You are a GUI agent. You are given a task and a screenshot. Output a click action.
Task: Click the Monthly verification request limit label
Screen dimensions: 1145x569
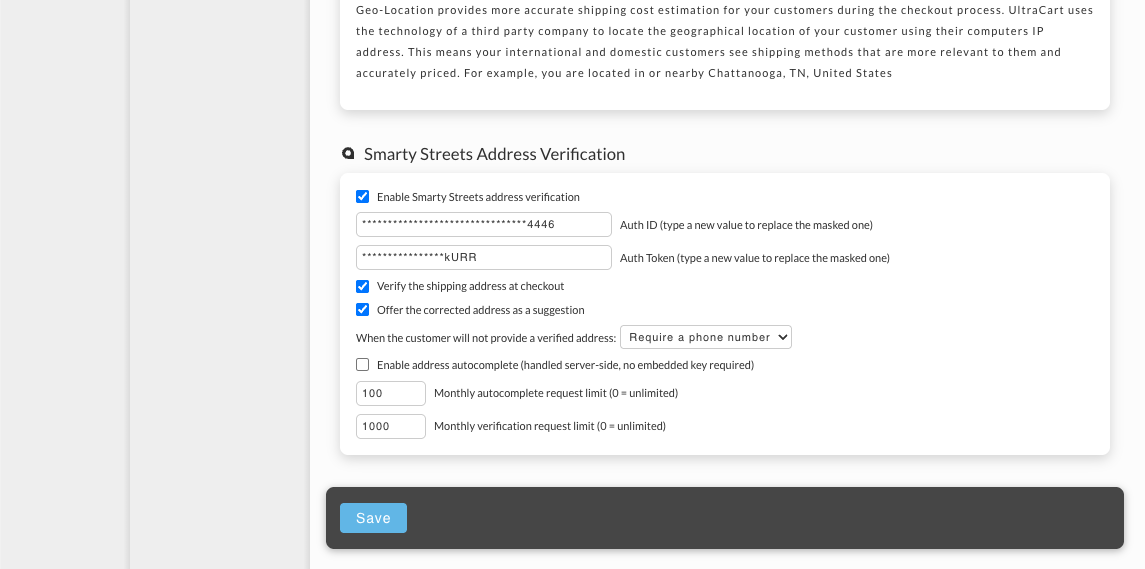(x=550, y=427)
